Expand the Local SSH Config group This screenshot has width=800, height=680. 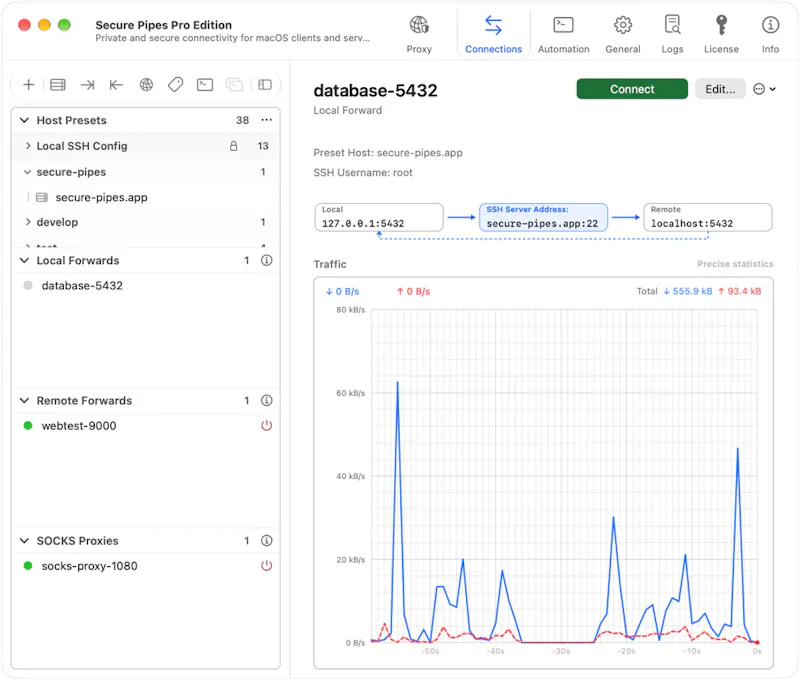(x=28, y=146)
